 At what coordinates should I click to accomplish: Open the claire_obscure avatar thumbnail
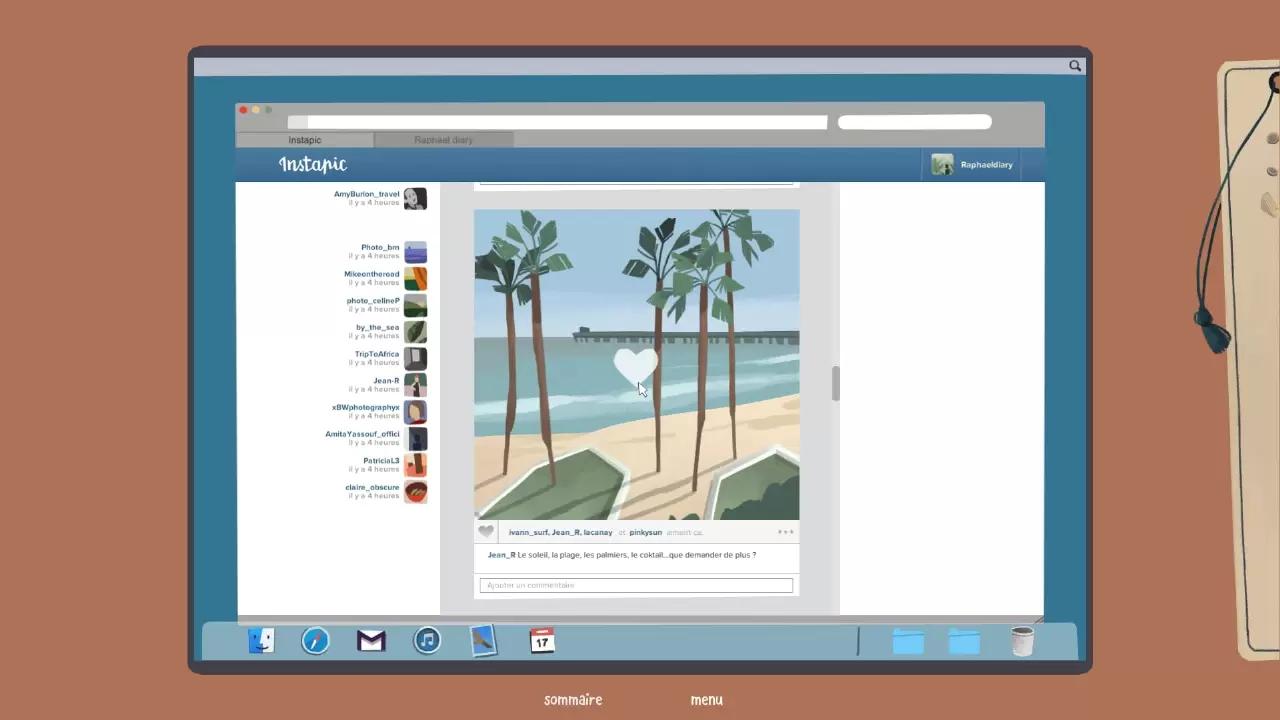pyautogui.click(x=415, y=492)
